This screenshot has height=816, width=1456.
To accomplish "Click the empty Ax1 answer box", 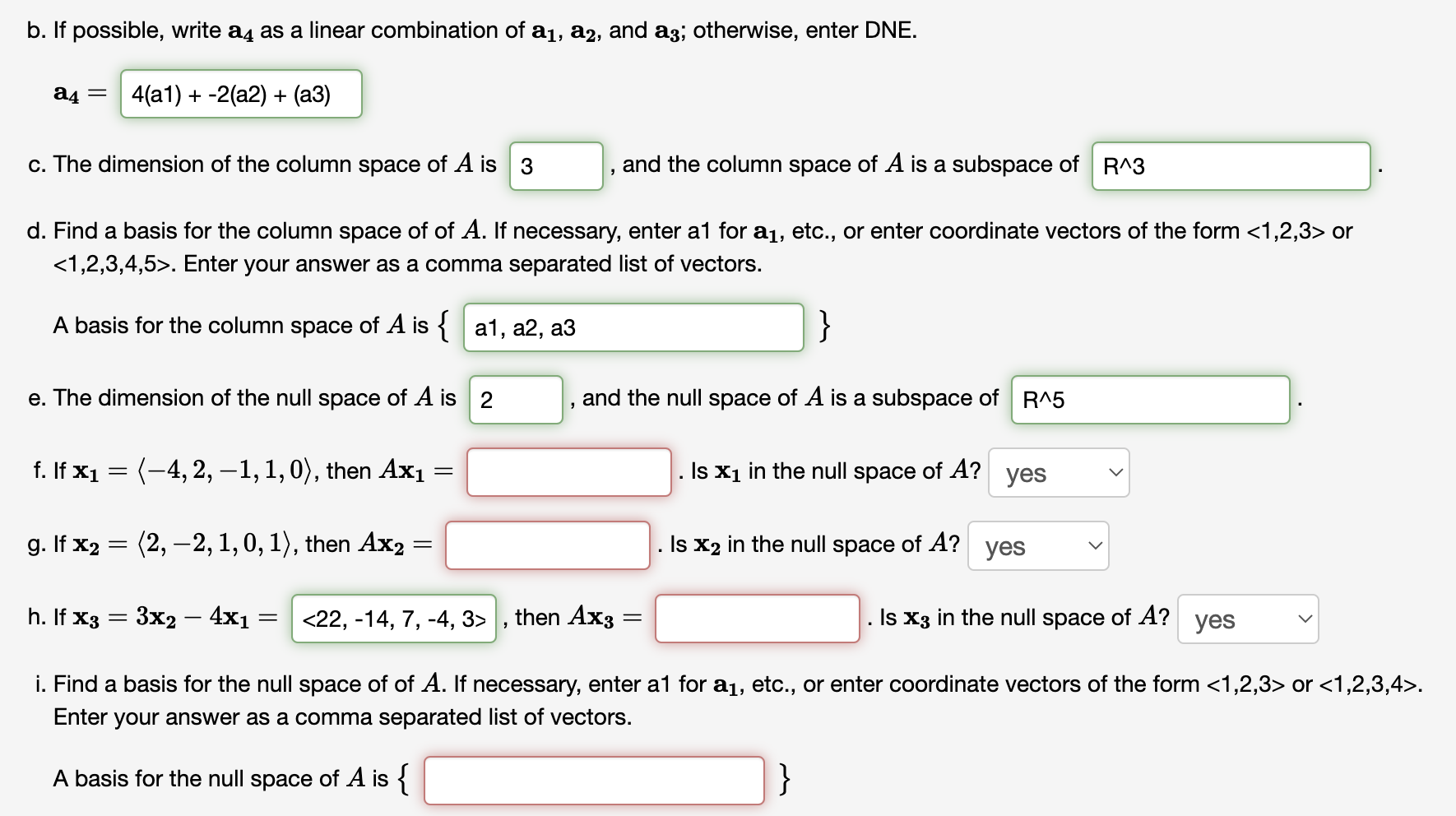I will tap(568, 472).
